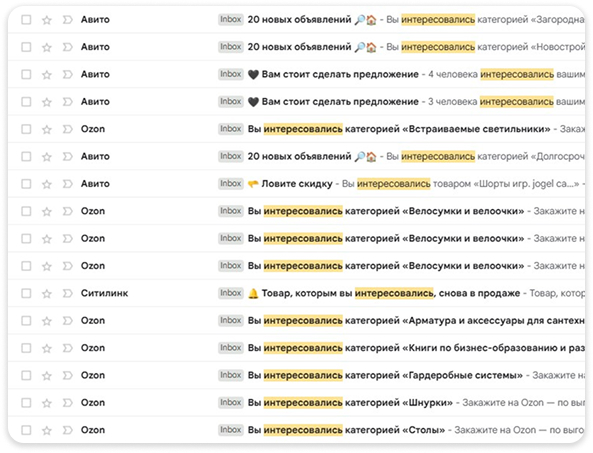
Task: Tick checkbox for Авито '3 человека' email
Action: coord(26,102)
